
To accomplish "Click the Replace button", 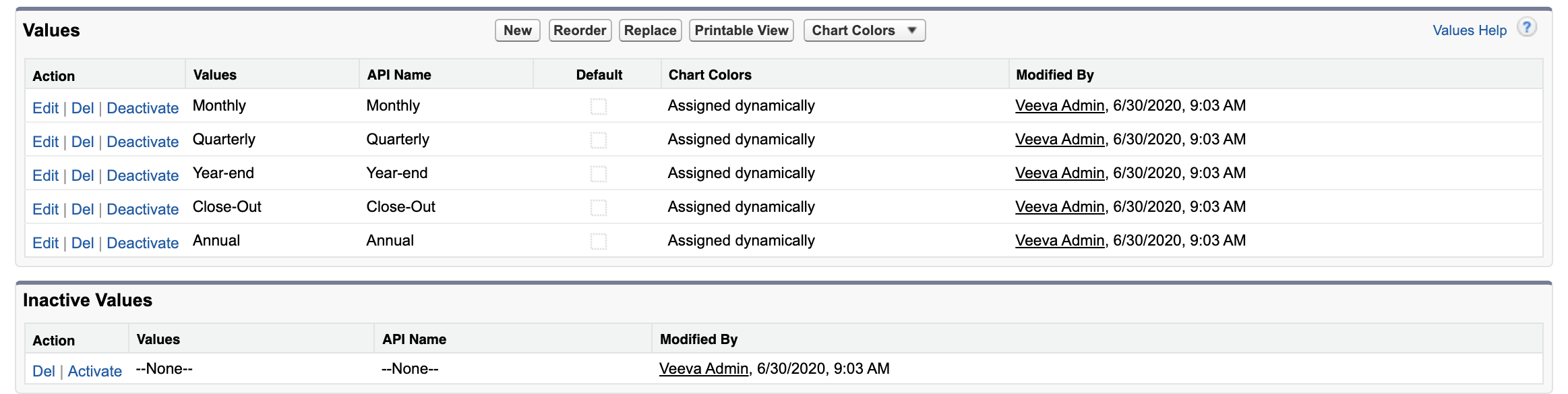I will [x=650, y=30].
